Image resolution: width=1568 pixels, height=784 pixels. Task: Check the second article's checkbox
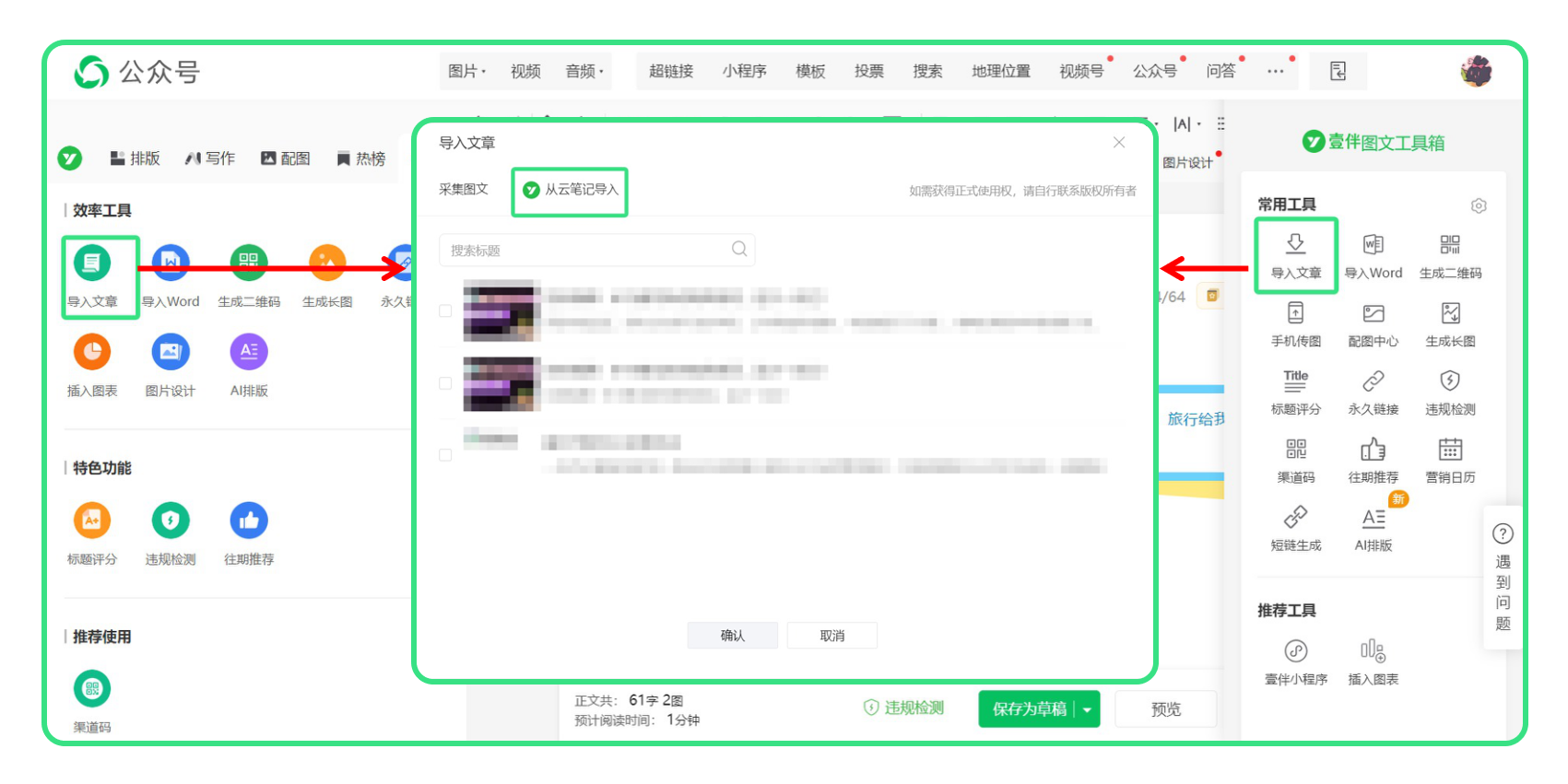[x=445, y=383]
